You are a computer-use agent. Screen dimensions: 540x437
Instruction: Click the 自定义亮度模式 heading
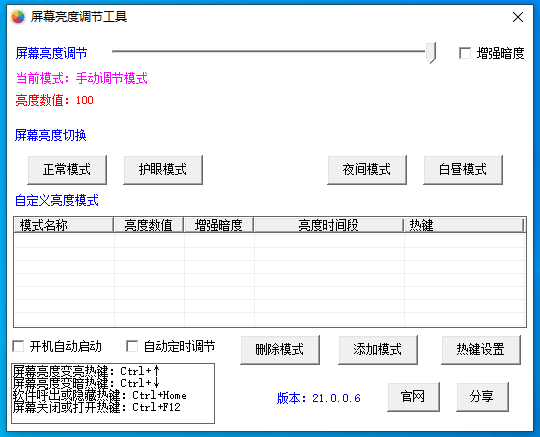[x=57, y=200]
